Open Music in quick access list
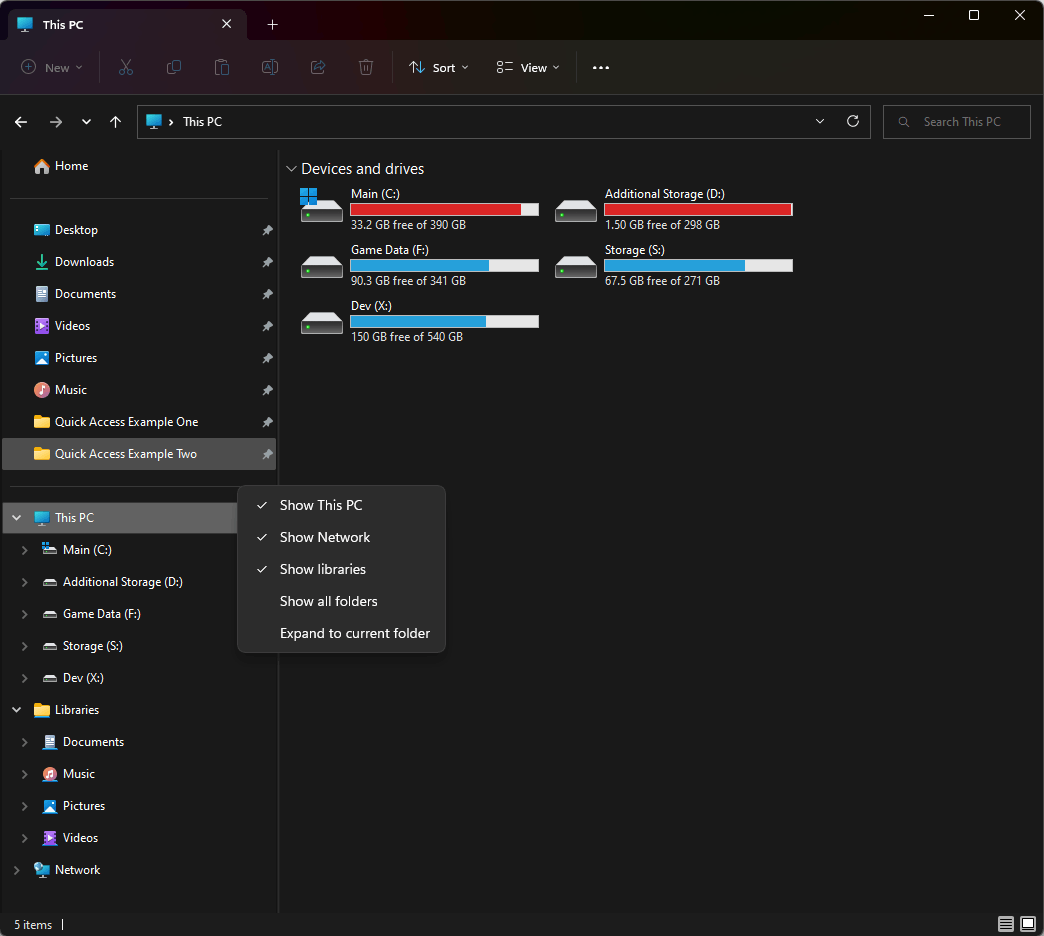The image size is (1044, 936). pyautogui.click(x=139, y=389)
